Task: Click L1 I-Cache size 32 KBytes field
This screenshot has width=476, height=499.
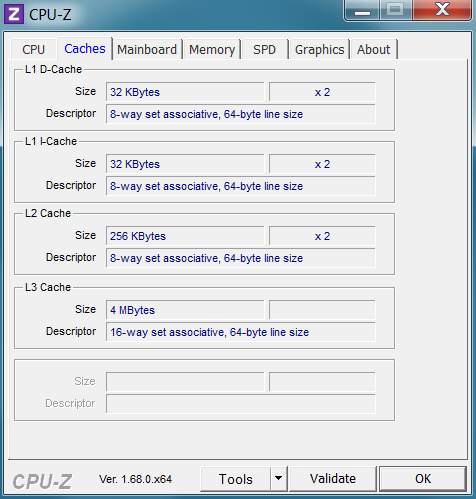Action: [x=185, y=164]
